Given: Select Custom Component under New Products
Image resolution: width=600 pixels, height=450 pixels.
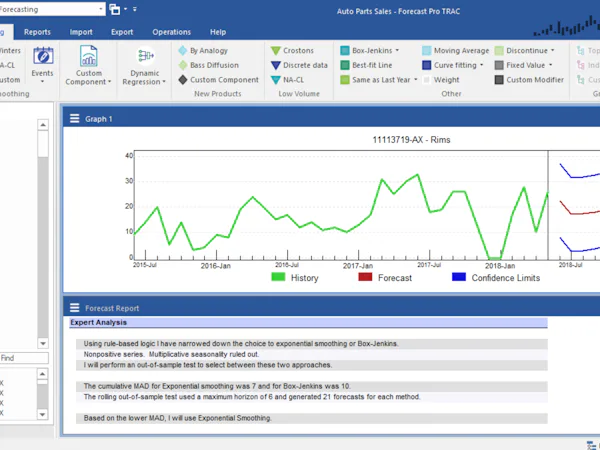Looking at the screenshot, I should point(218,80).
